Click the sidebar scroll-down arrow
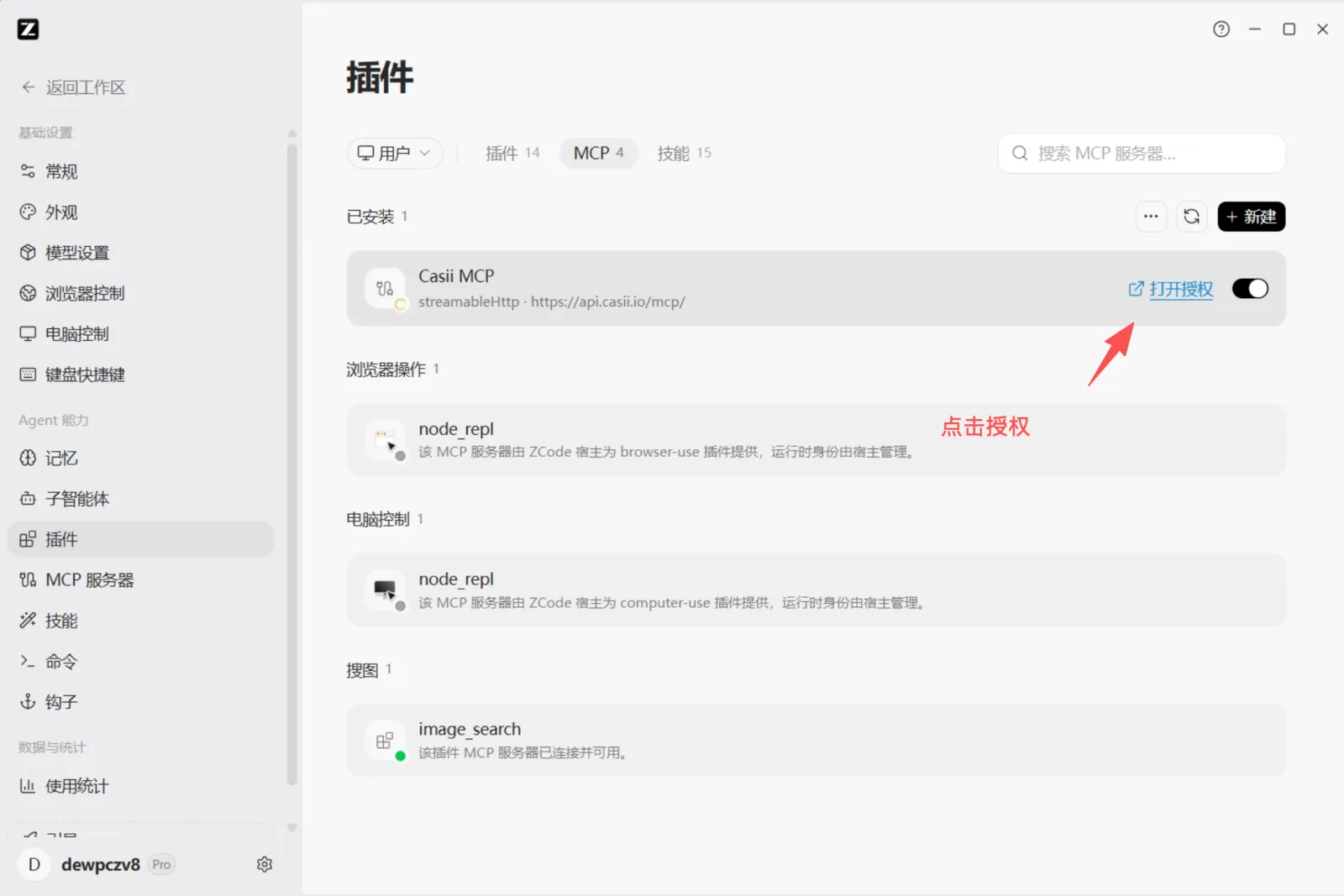 292,827
